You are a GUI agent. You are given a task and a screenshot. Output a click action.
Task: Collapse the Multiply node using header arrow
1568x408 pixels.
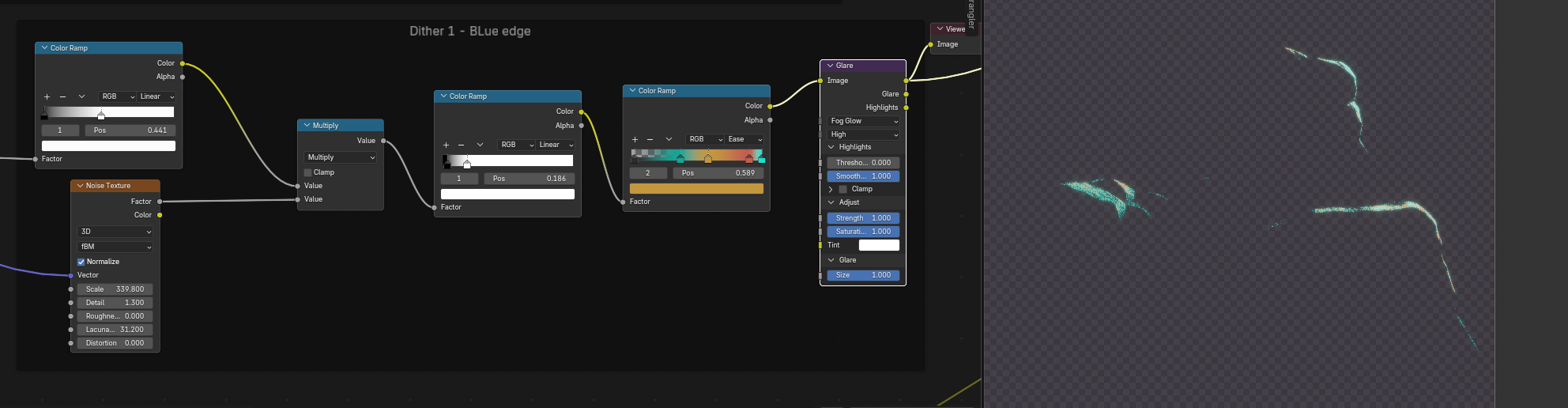pos(307,126)
